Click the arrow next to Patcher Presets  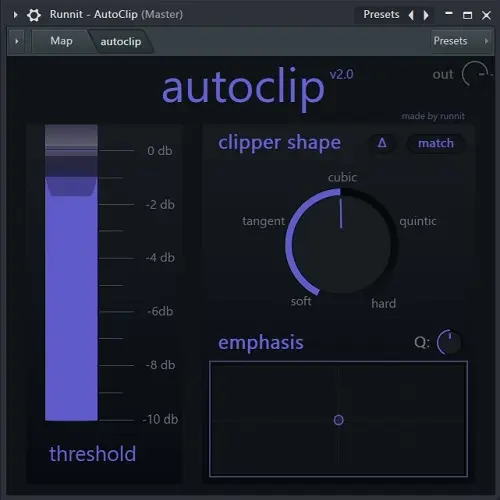click(486, 41)
